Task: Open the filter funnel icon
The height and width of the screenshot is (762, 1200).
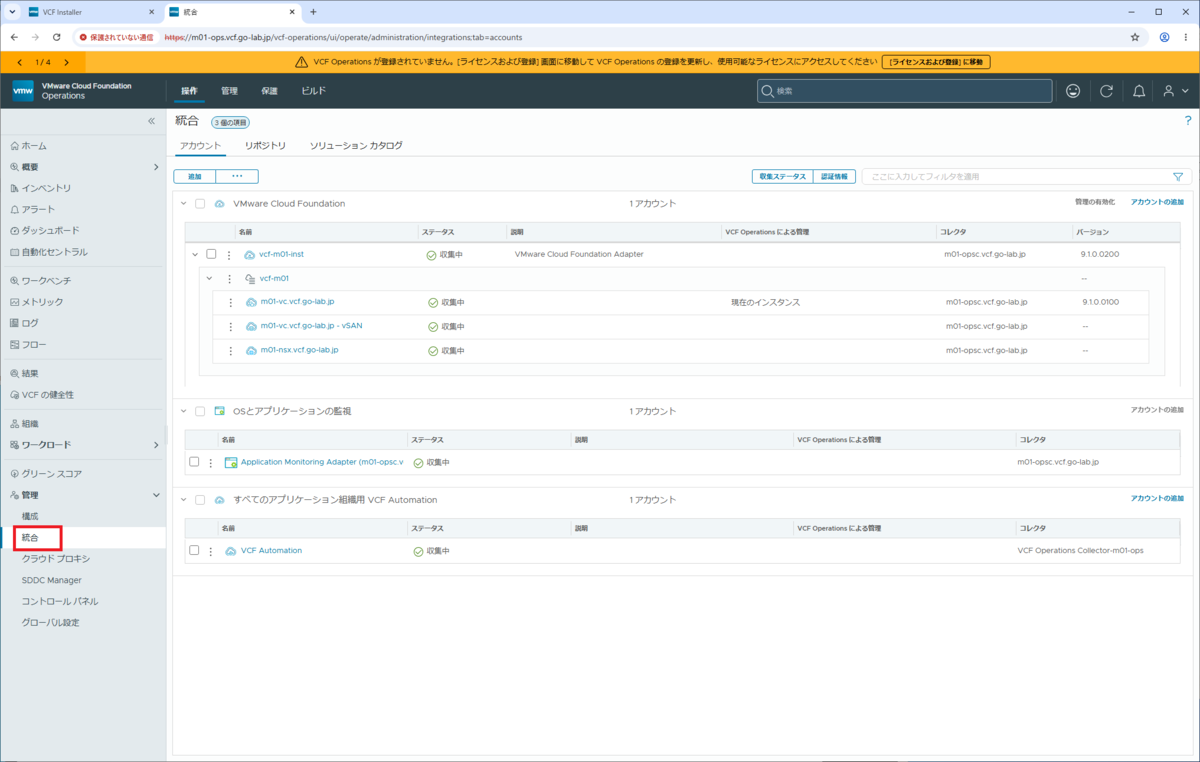Action: tap(1178, 177)
